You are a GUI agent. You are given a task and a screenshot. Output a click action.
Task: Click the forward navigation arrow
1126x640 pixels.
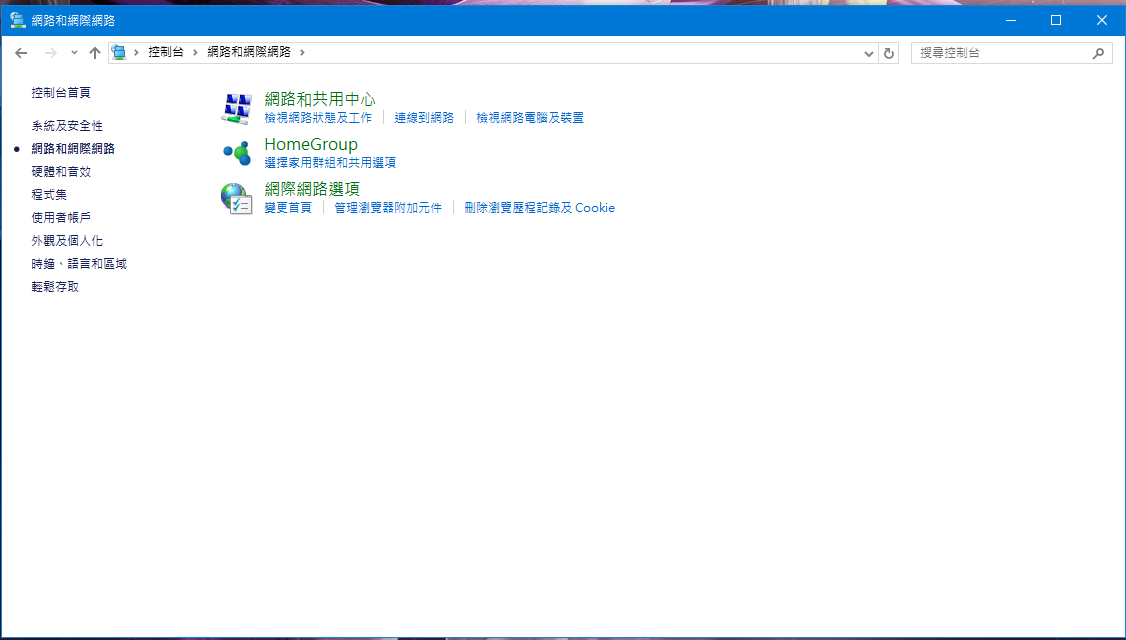(50, 52)
